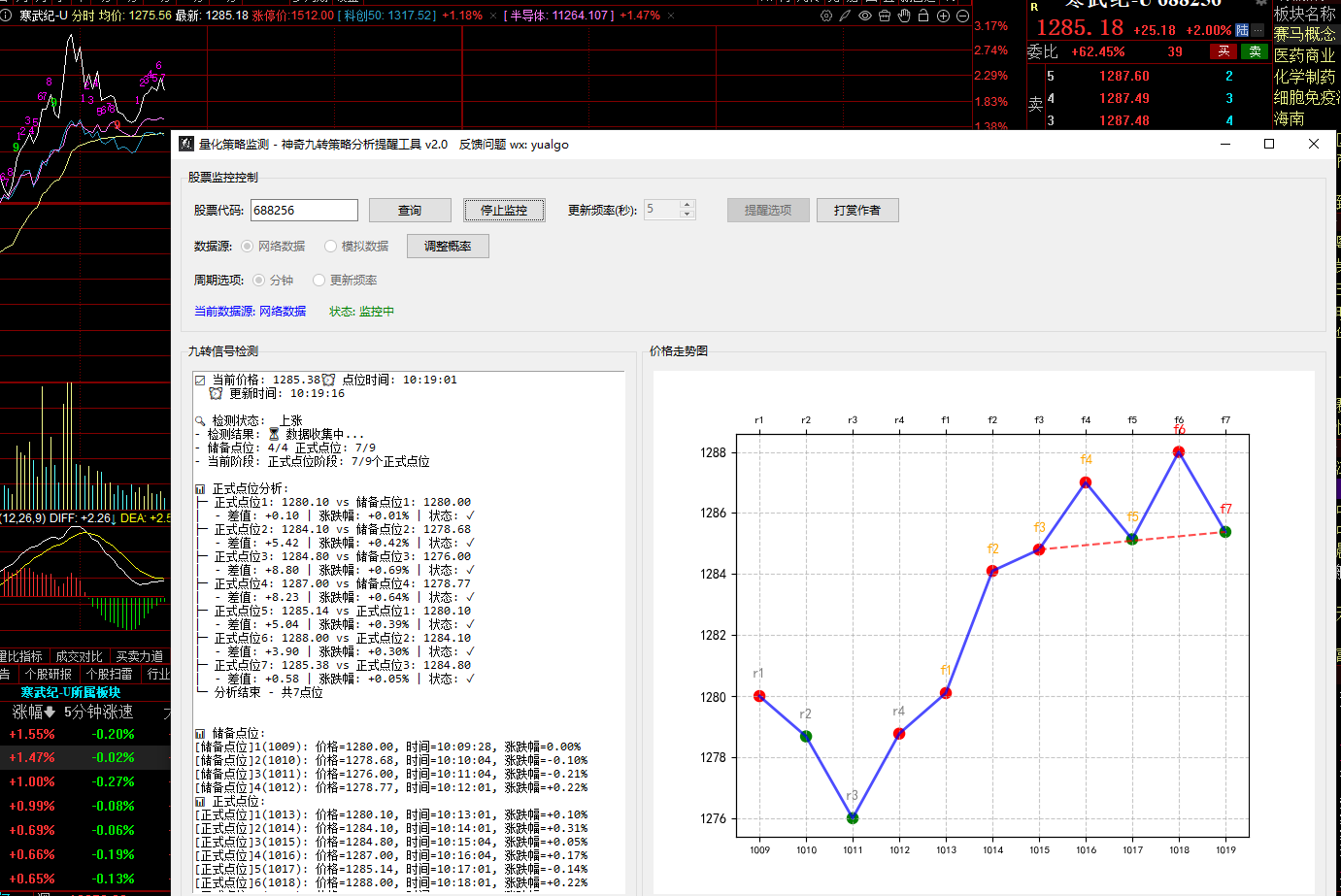Click the lock icon in chart toolbar
The width and height of the screenshot is (1341, 896).
pyautogui.click(x=923, y=16)
